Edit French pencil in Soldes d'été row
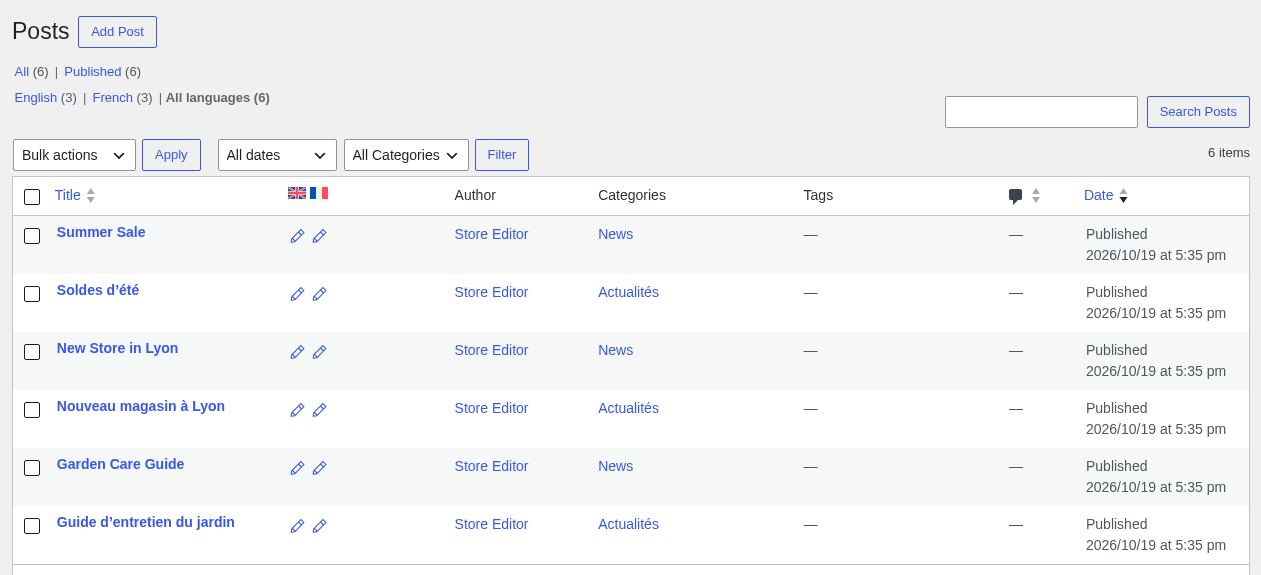 tap(319, 294)
